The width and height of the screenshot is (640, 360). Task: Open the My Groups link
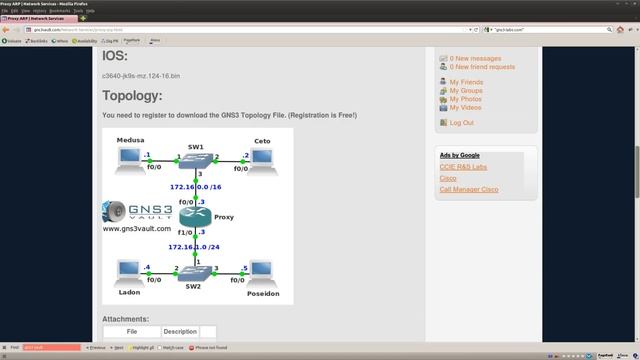click(466, 91)
